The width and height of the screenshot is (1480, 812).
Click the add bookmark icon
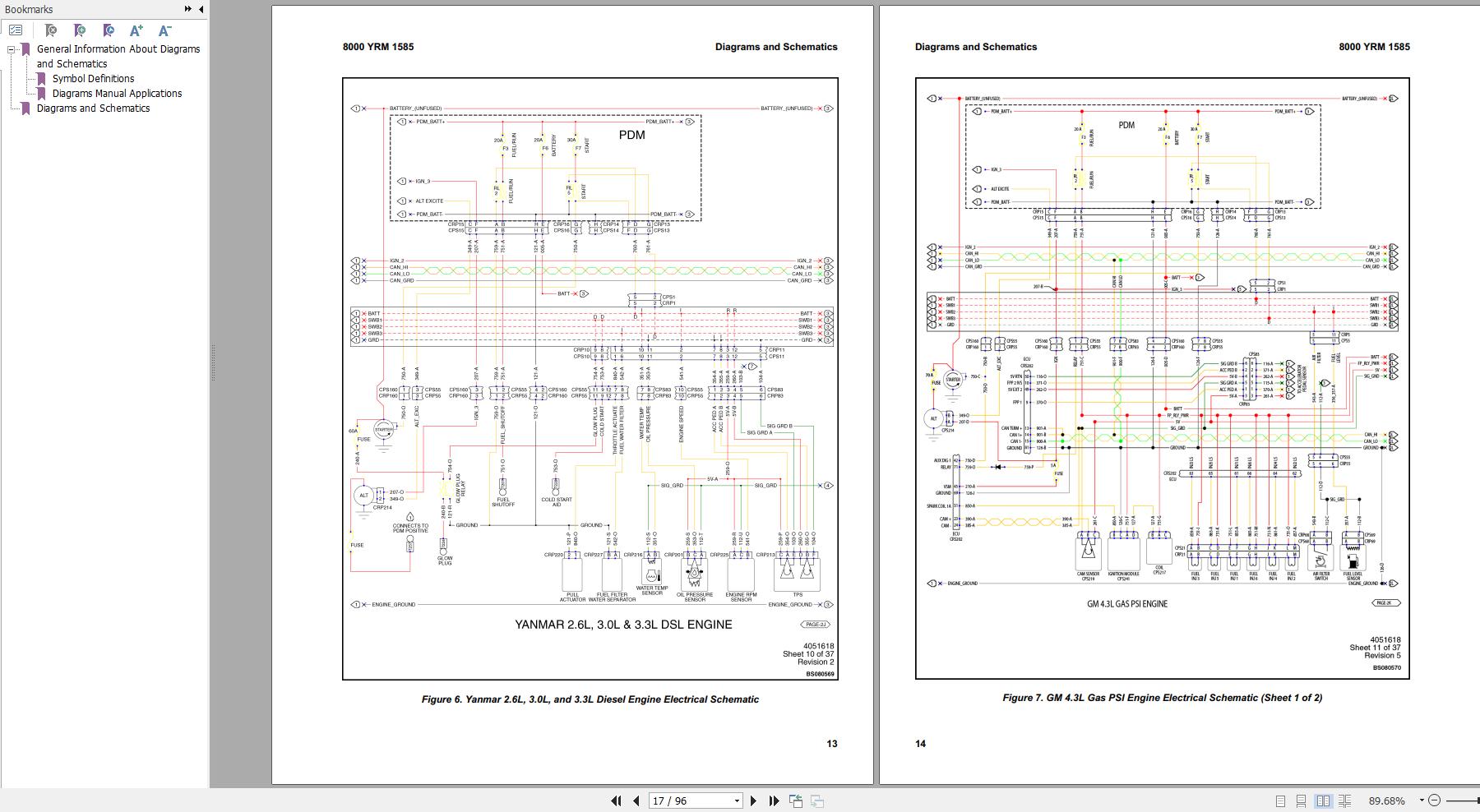click(80, 30)
